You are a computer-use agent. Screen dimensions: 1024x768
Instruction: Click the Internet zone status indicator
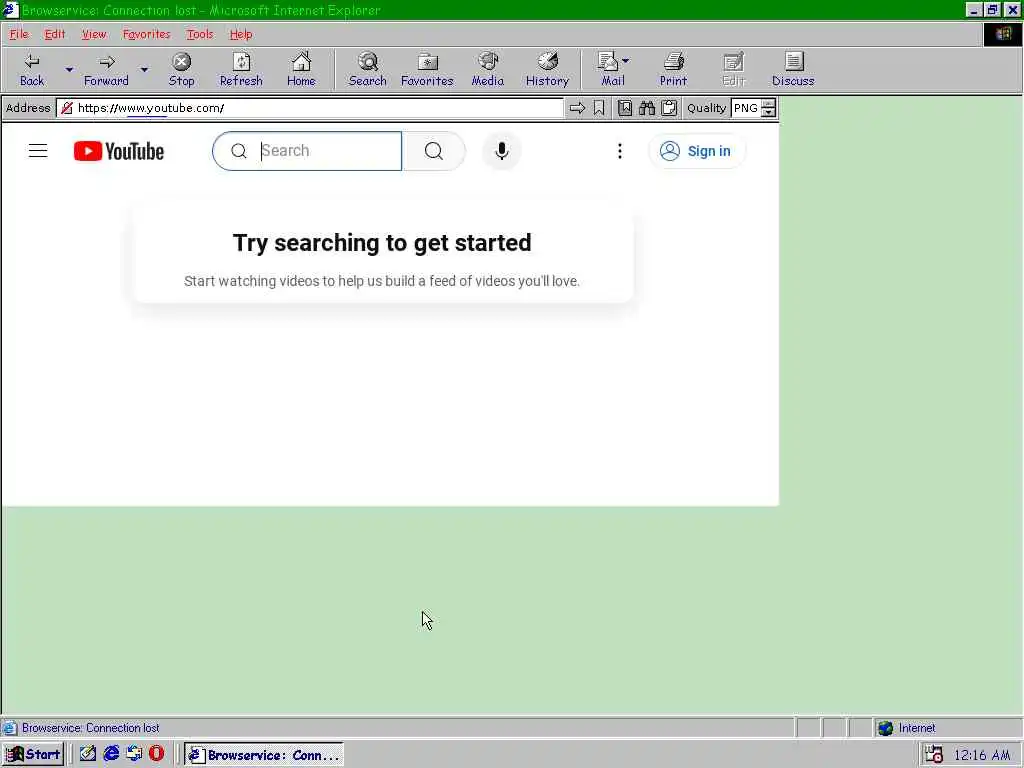click(x=906, y=728)
